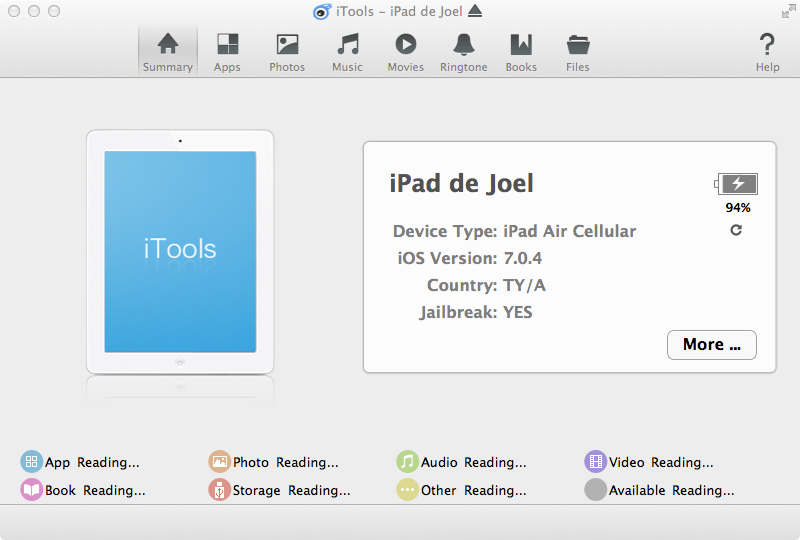This screenshot has width=800, height=540.
Task: Click Country: TY/A line
Action: point(486,285)
